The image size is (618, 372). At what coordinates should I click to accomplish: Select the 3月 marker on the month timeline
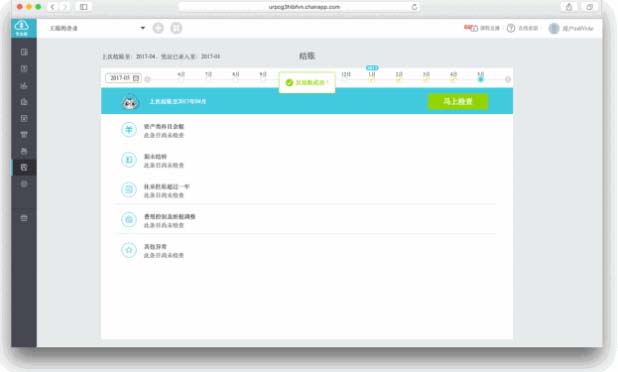[x=426, y=76]
